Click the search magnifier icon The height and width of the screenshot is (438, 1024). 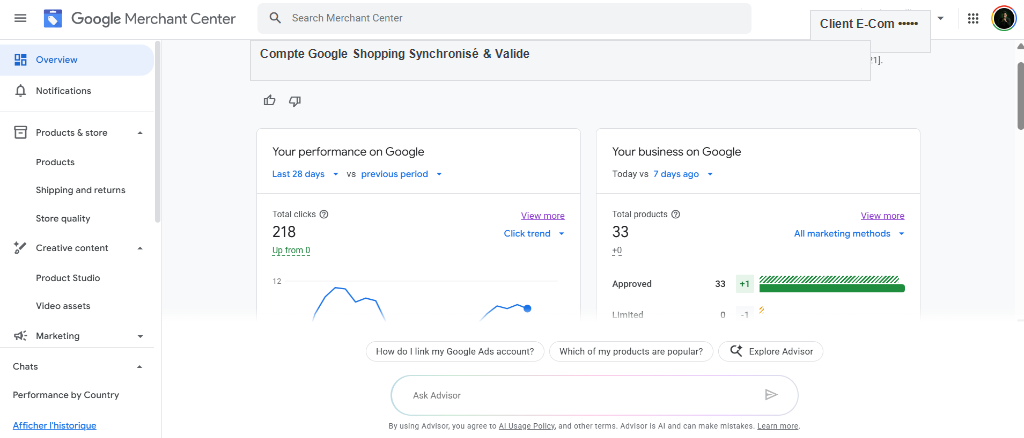pyautogui.click(x=275, y=18)
